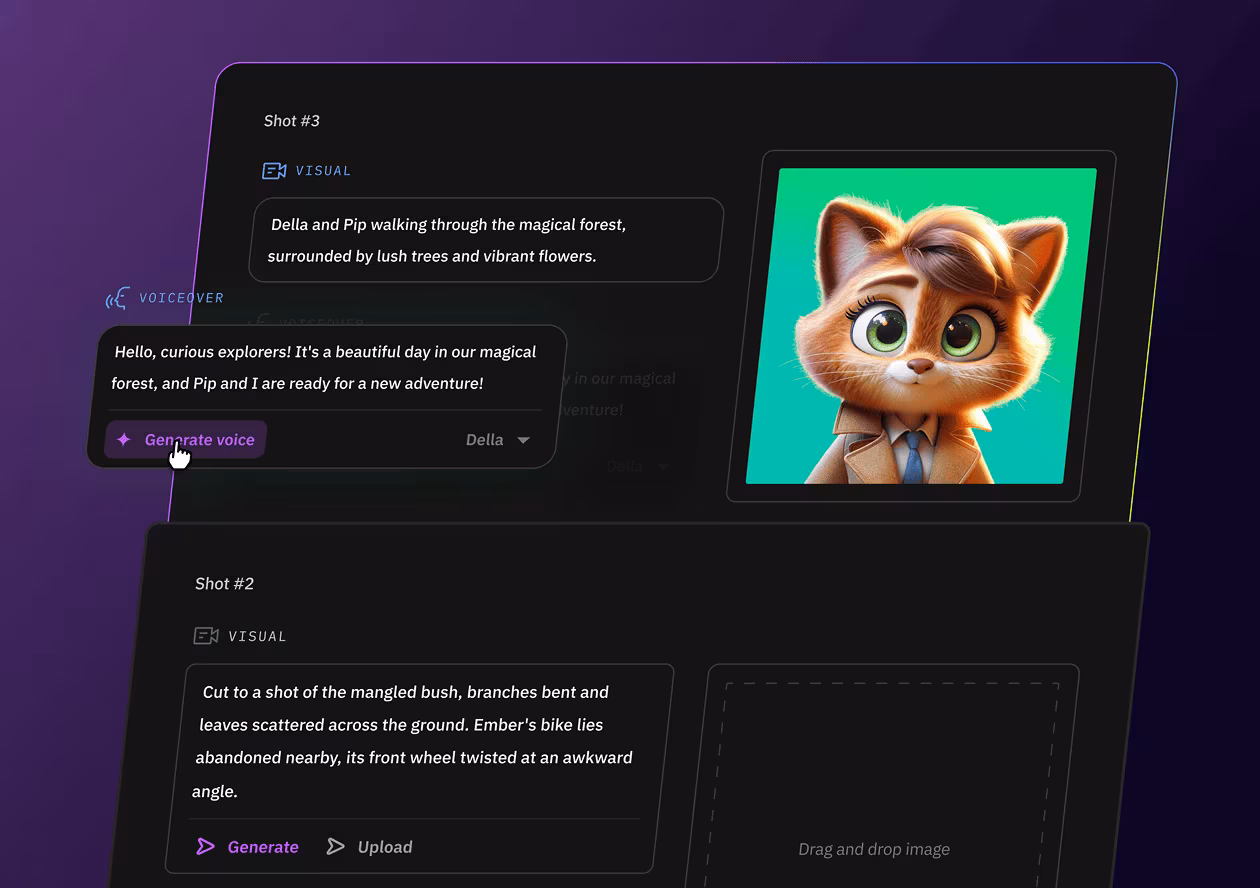Open the Della voice dropdown
The height and width of the screenshot is (888, 1260).
point(498,440)
